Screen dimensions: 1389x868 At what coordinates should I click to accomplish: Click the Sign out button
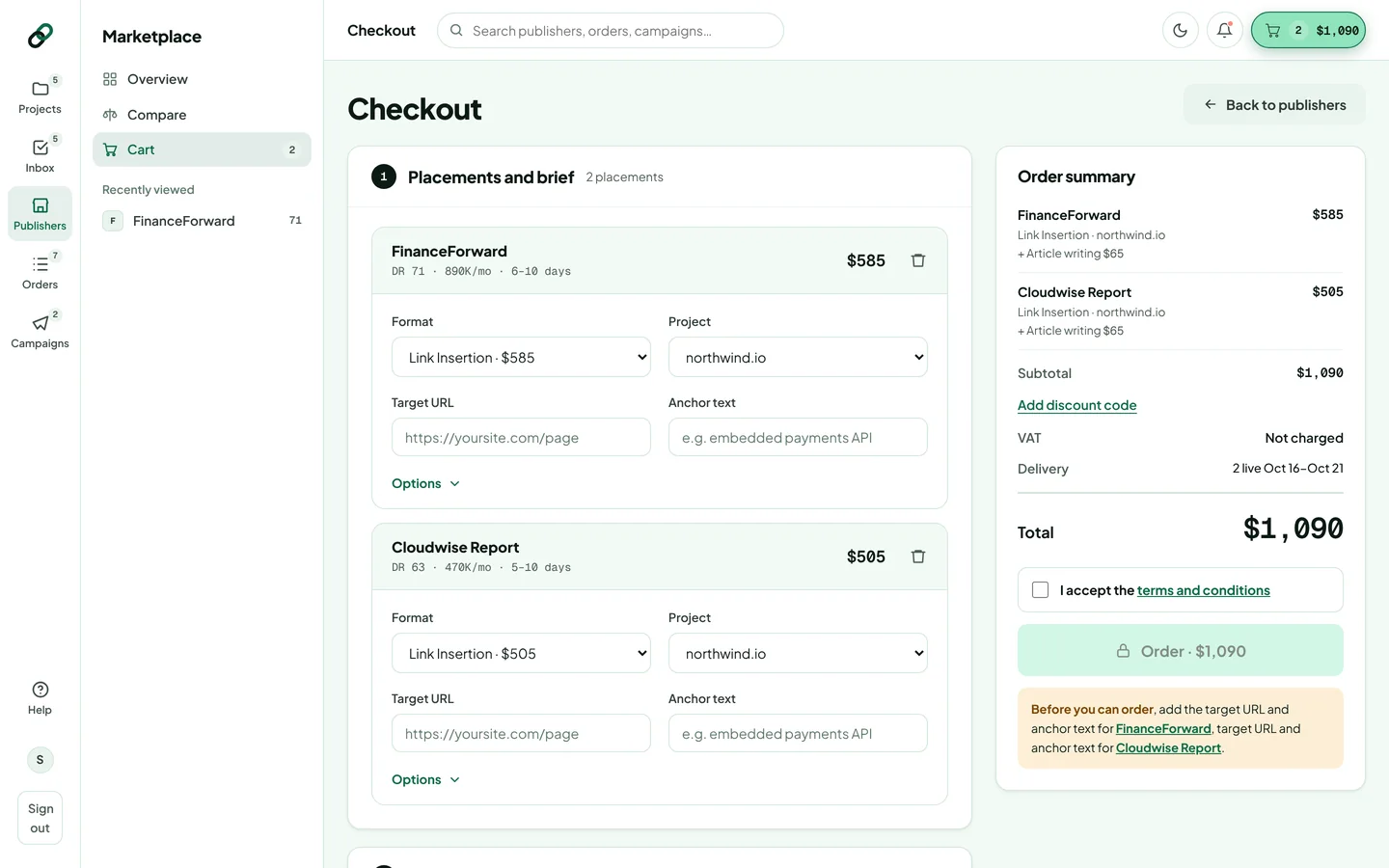click(x=40, y=819)
